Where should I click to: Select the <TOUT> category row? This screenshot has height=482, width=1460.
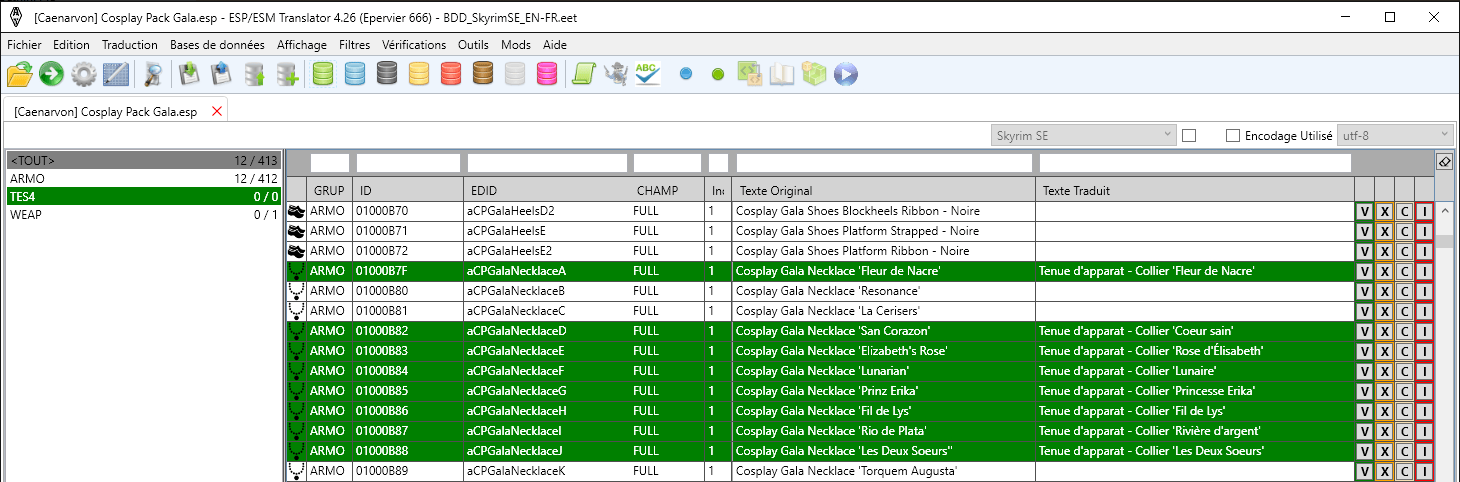pos(144,160)
